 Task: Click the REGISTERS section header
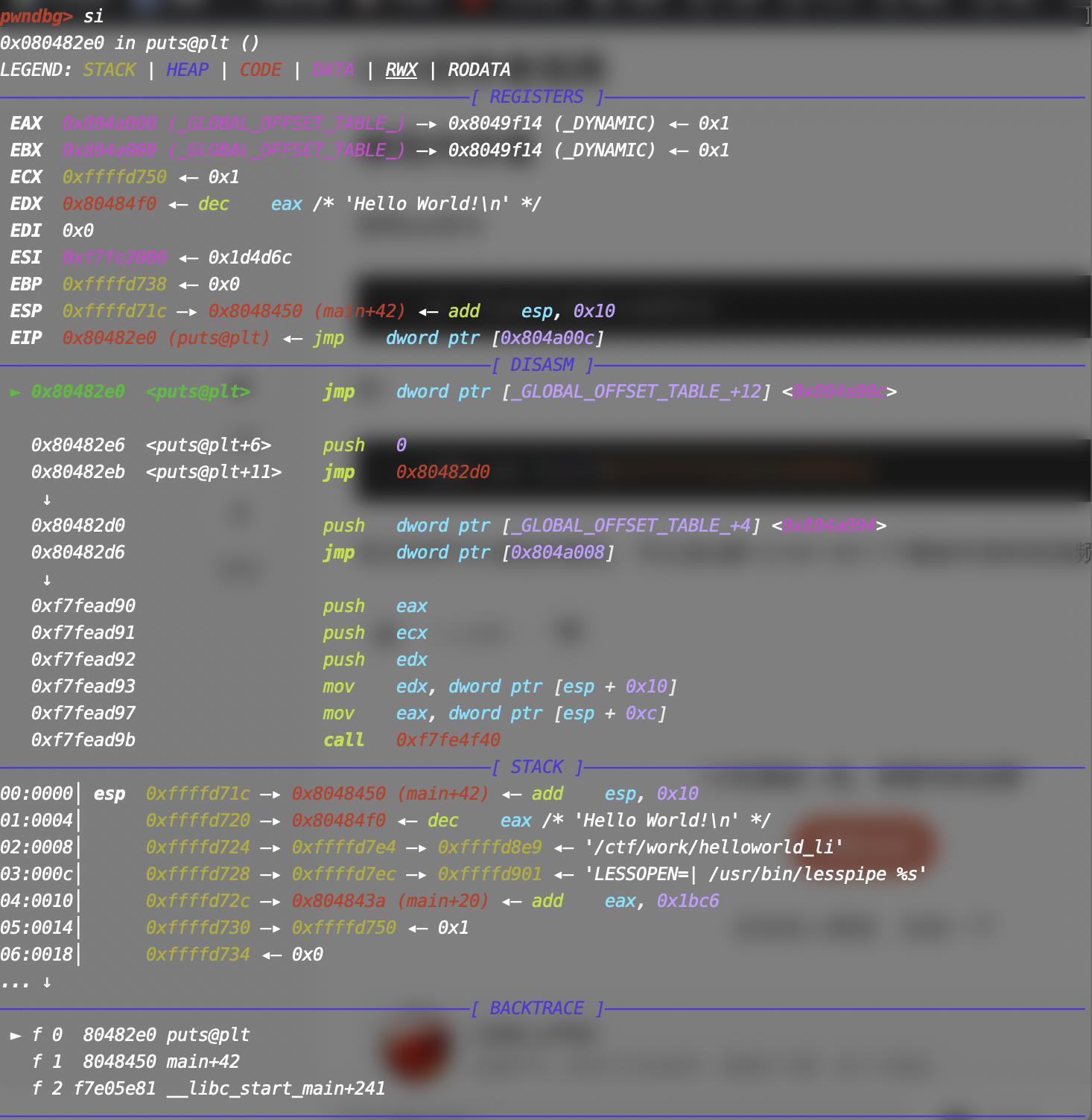(x=536, y=96)
